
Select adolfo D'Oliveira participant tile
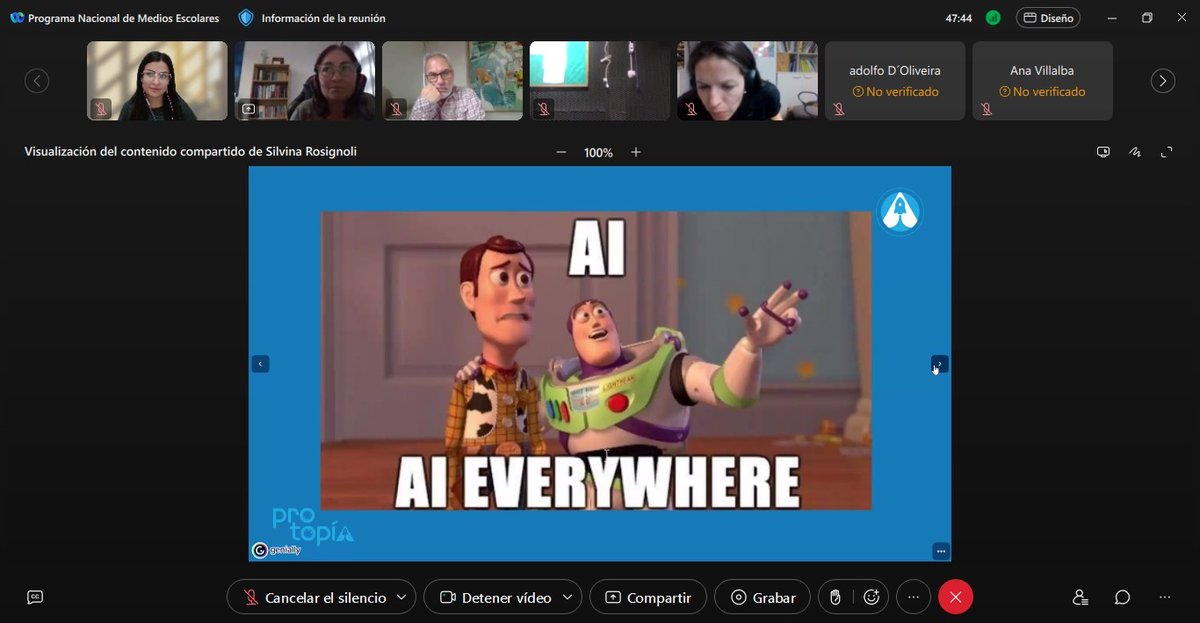tap(895, 81)
